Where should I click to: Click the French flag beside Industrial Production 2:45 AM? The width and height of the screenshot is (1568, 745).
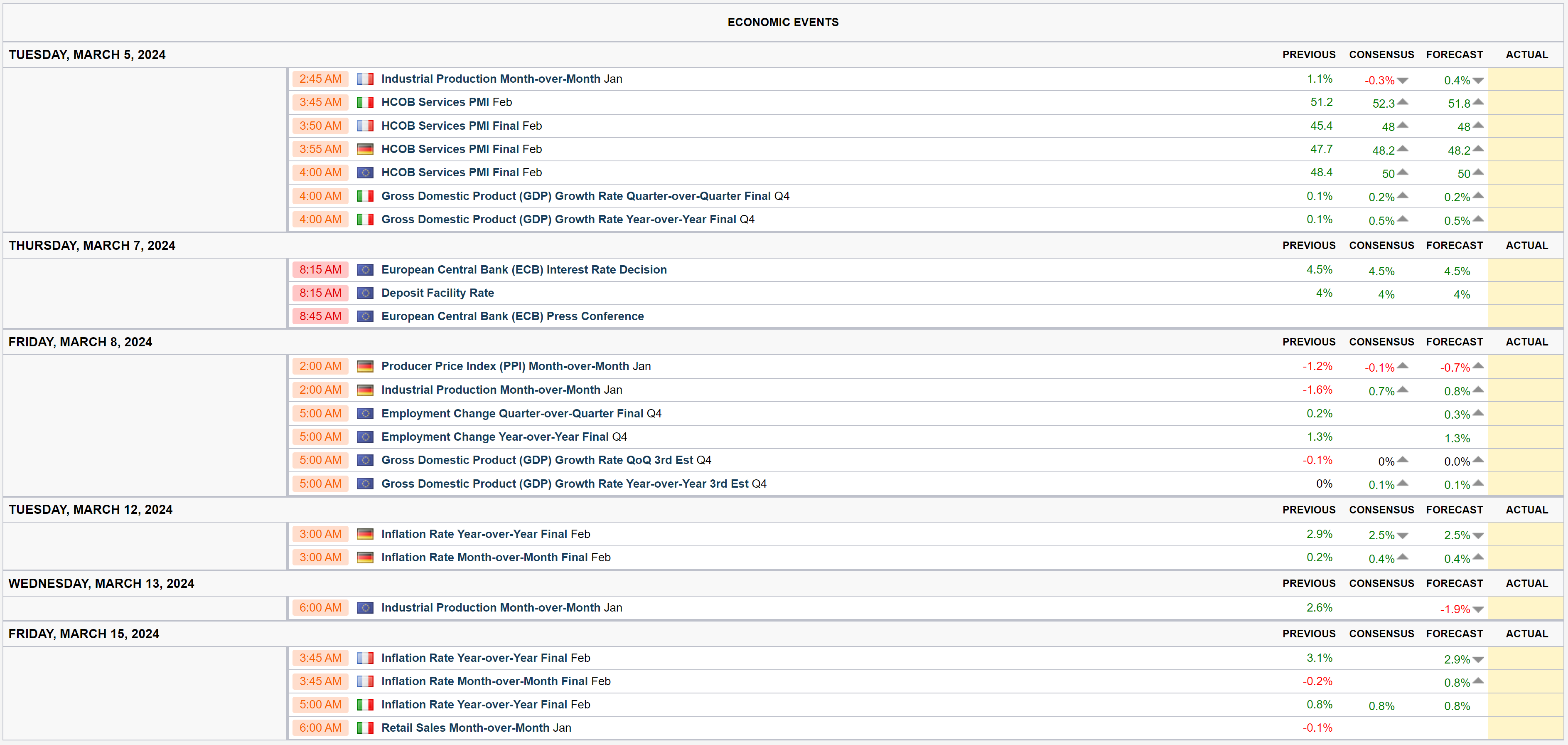(x=365, y=79)
